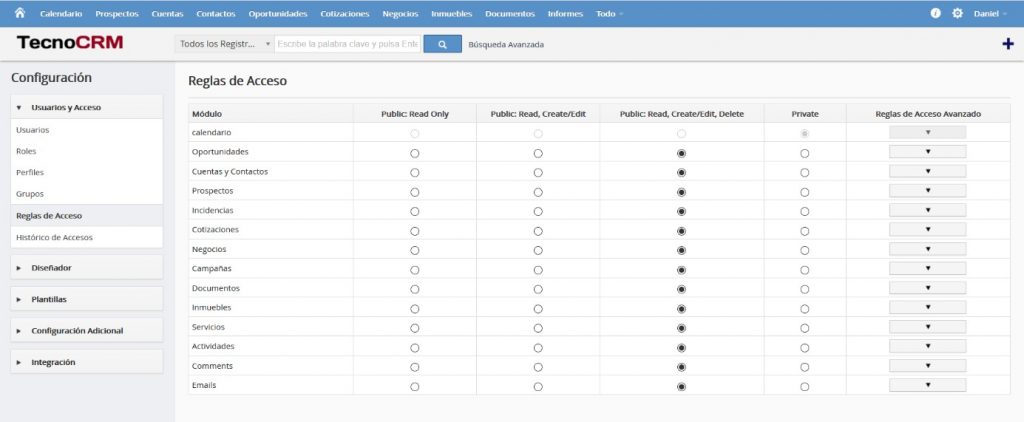The height and width of the screenshot is (422, 1024).
Task: Expand the Integración sidebar section
Action: [53, 362]
